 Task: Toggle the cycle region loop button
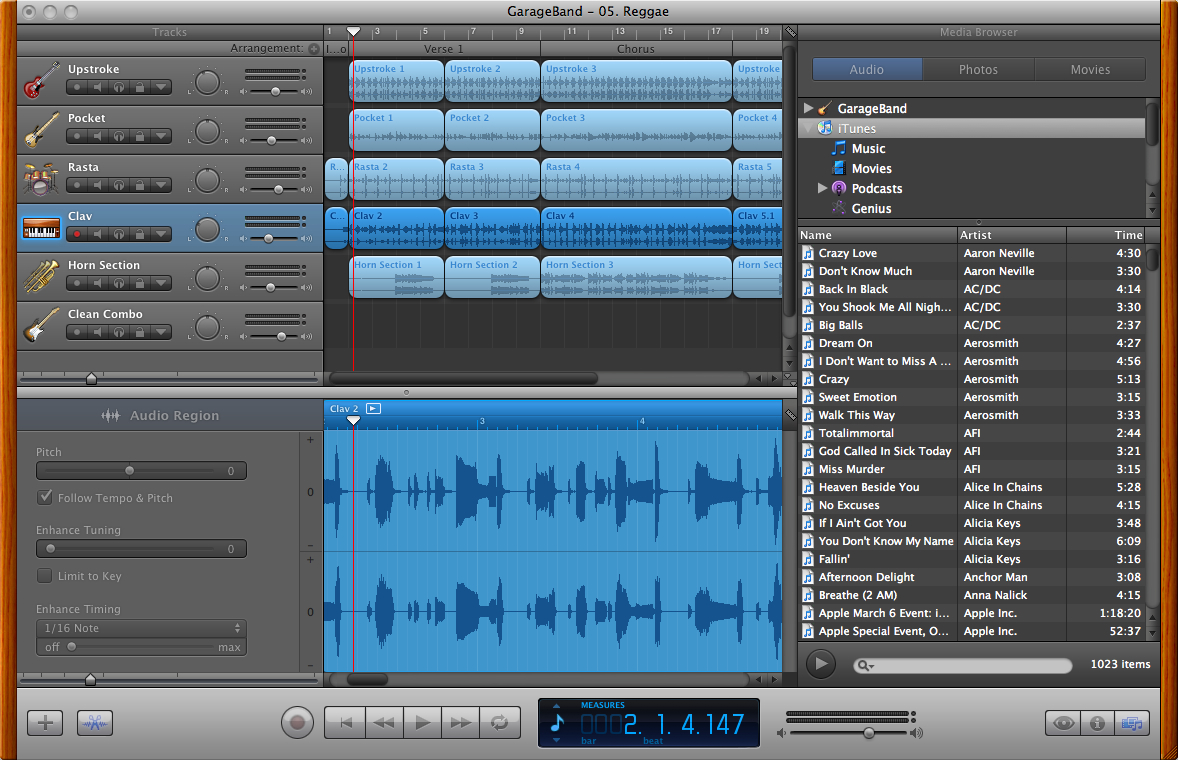[x=500, y=723]
